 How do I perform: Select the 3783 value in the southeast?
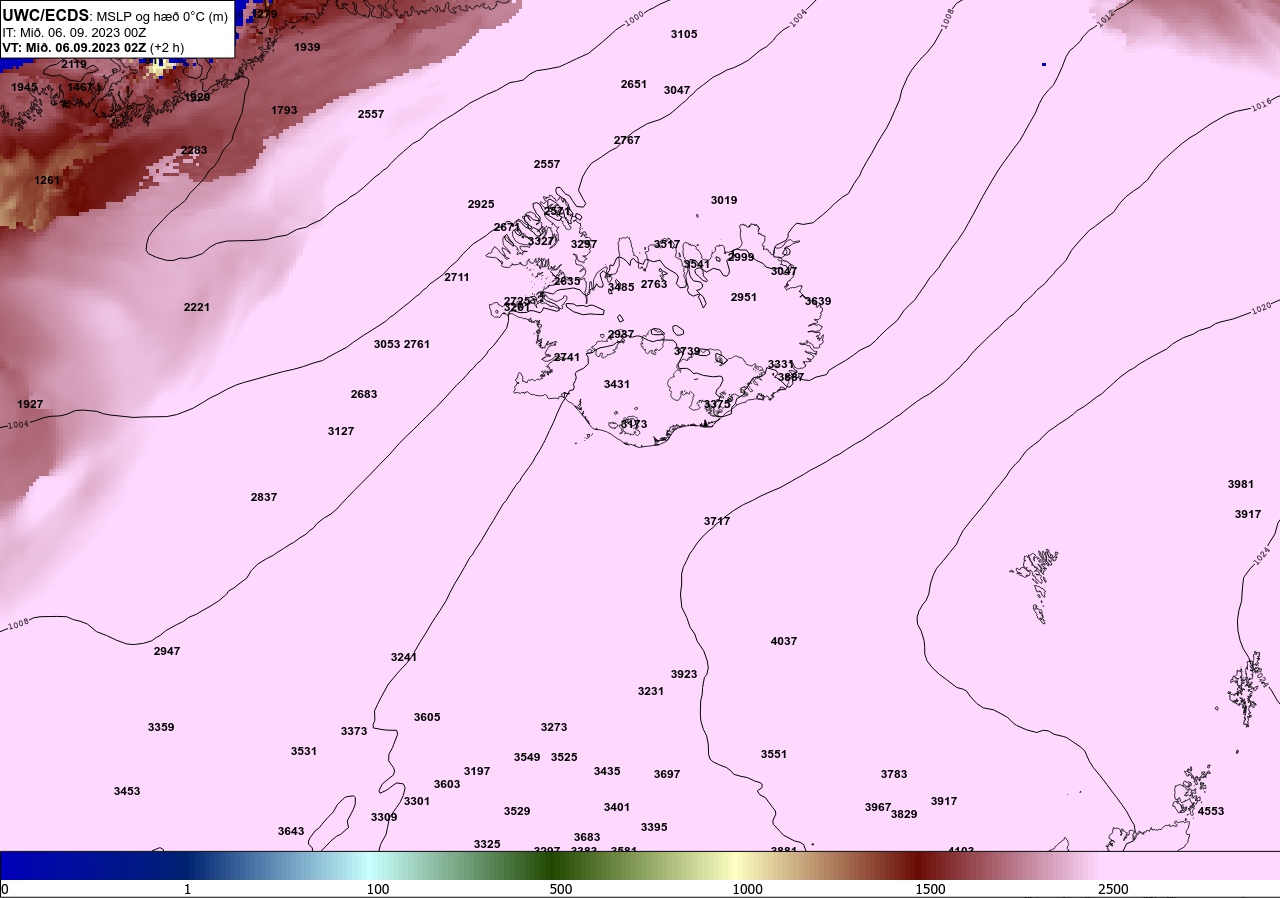pos(894,774)
